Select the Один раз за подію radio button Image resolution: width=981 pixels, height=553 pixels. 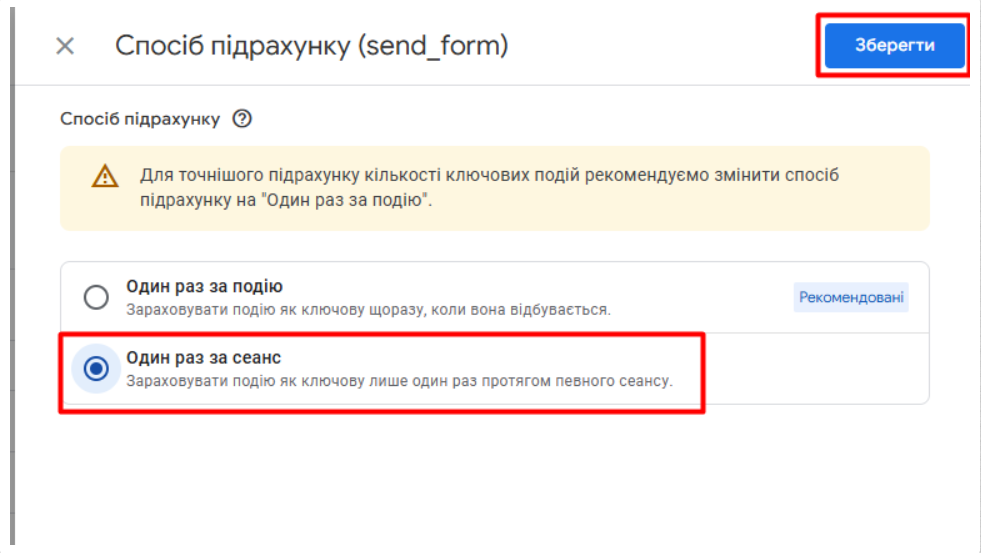click(x=96, y=297)
